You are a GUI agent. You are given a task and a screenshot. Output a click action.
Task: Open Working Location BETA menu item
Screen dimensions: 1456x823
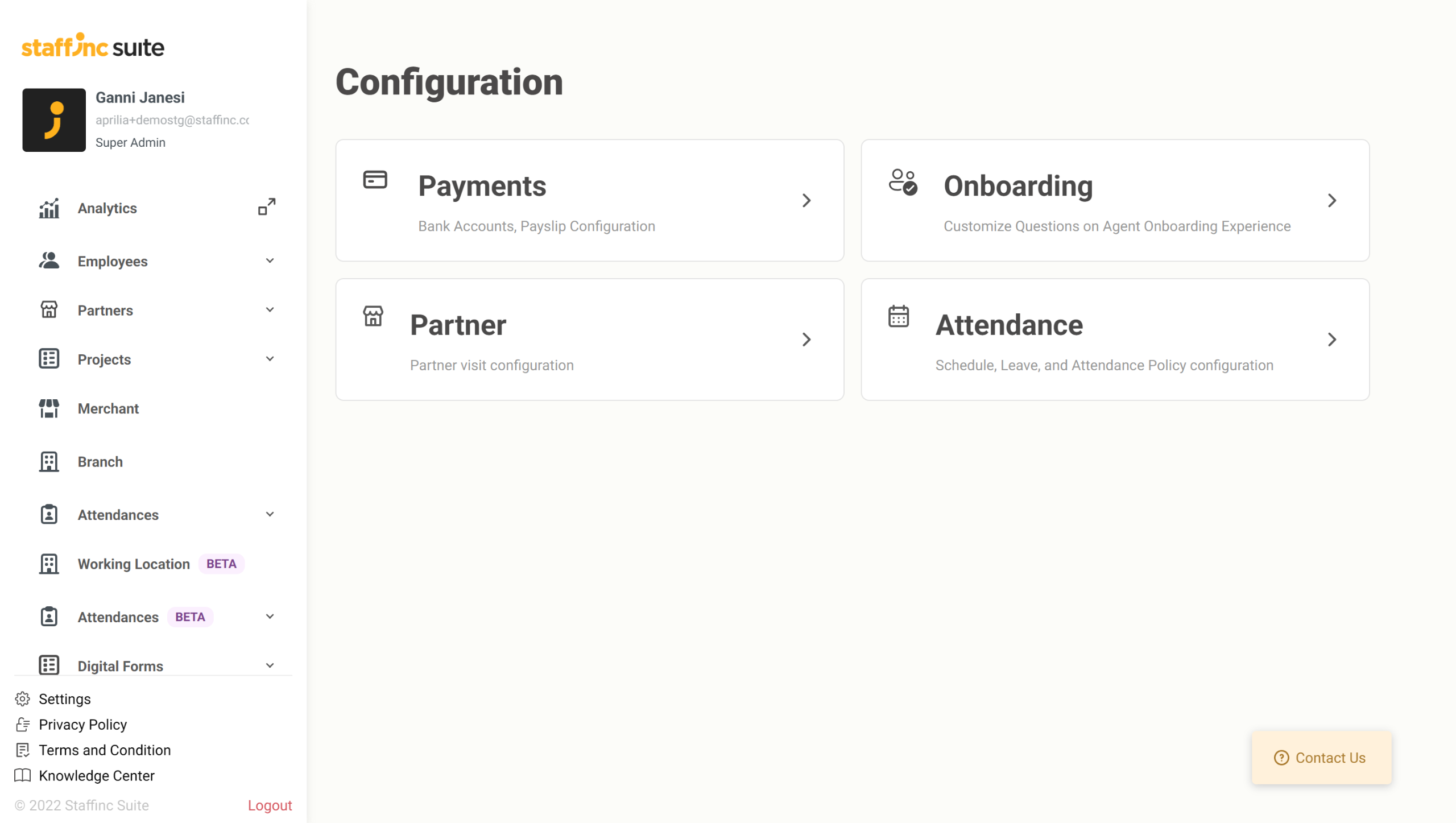click(134, 564)
